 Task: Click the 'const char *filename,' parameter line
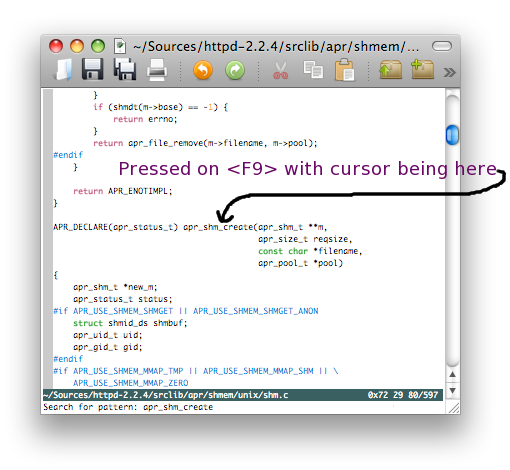point(310,251)
